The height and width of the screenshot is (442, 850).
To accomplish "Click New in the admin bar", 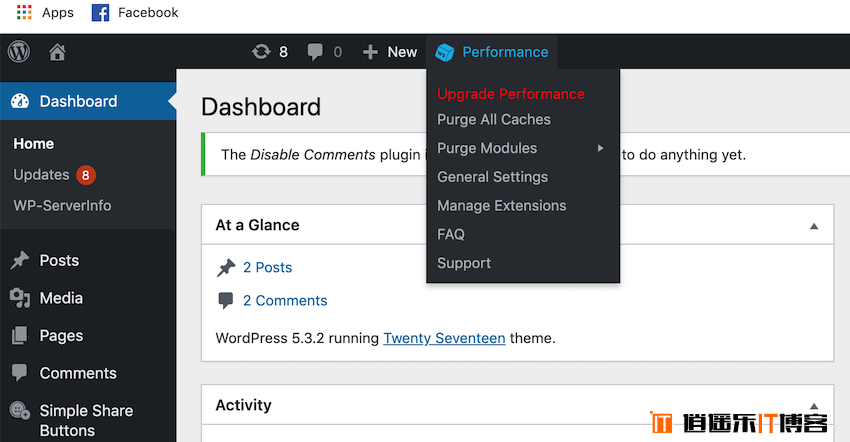I will 402,52.
